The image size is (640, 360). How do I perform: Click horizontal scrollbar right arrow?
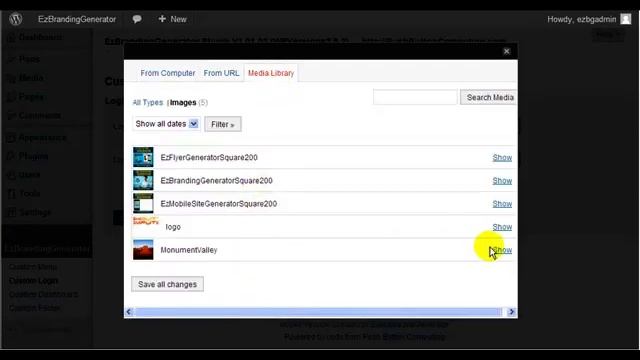tap(511, 312)
